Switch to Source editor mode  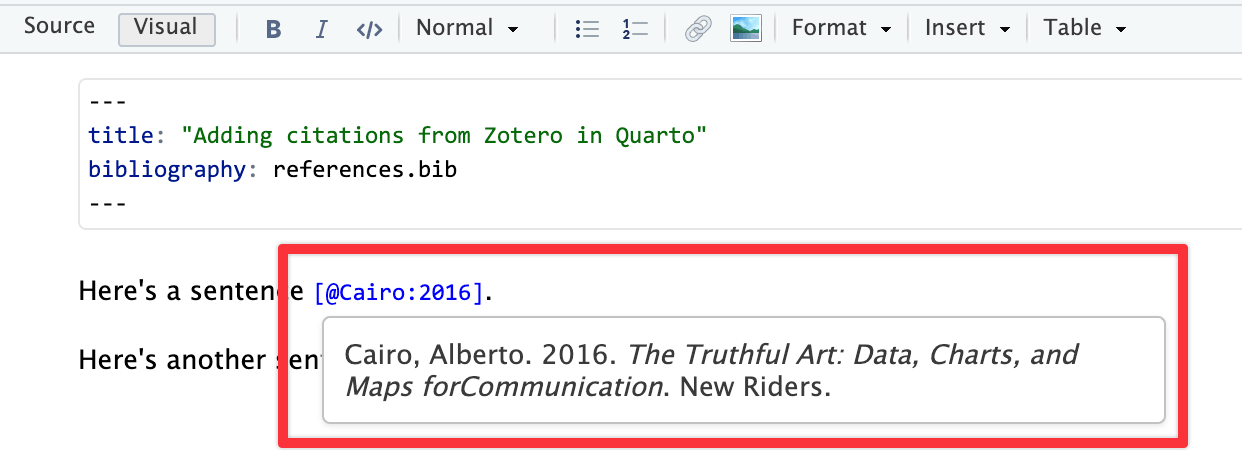pyautogui.click(x=59, y=27)
